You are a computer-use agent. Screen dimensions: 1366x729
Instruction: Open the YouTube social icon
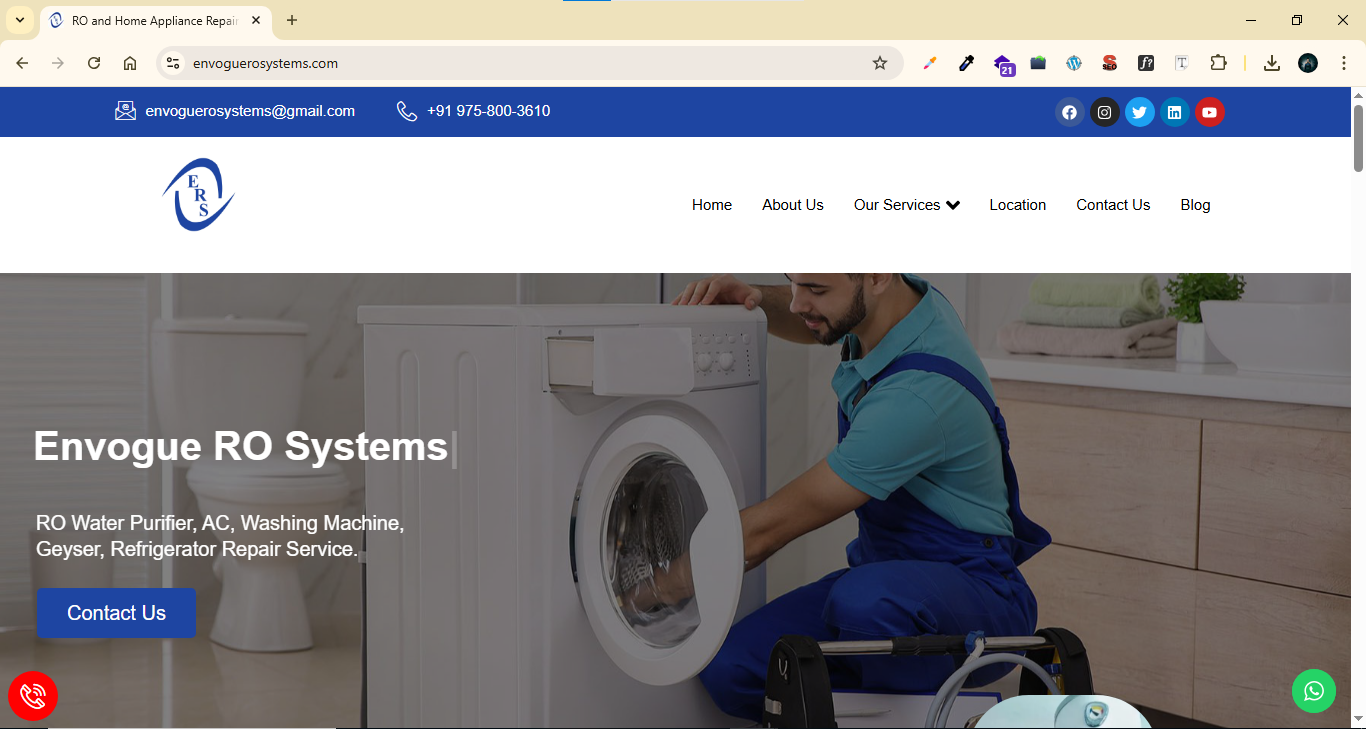[1209, 112]
